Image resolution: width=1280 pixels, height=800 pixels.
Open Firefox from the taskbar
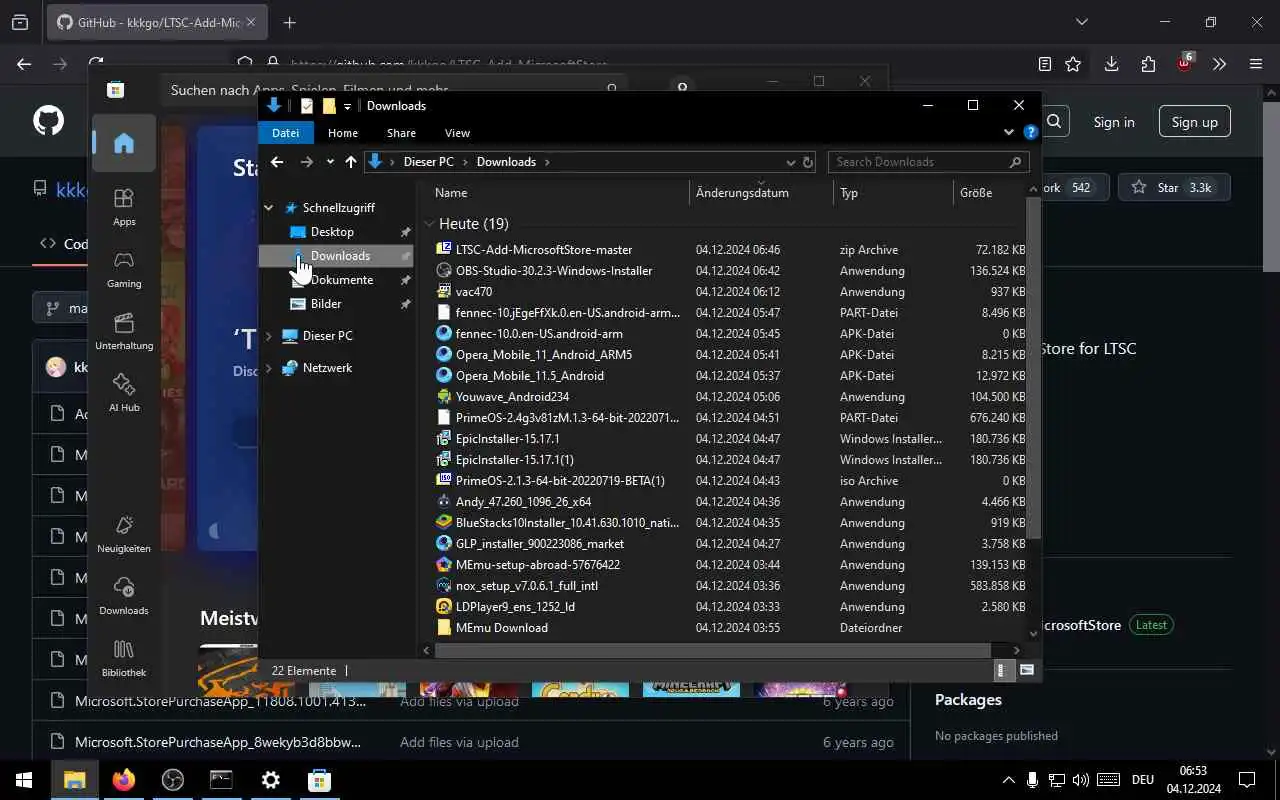coord(124,780)
